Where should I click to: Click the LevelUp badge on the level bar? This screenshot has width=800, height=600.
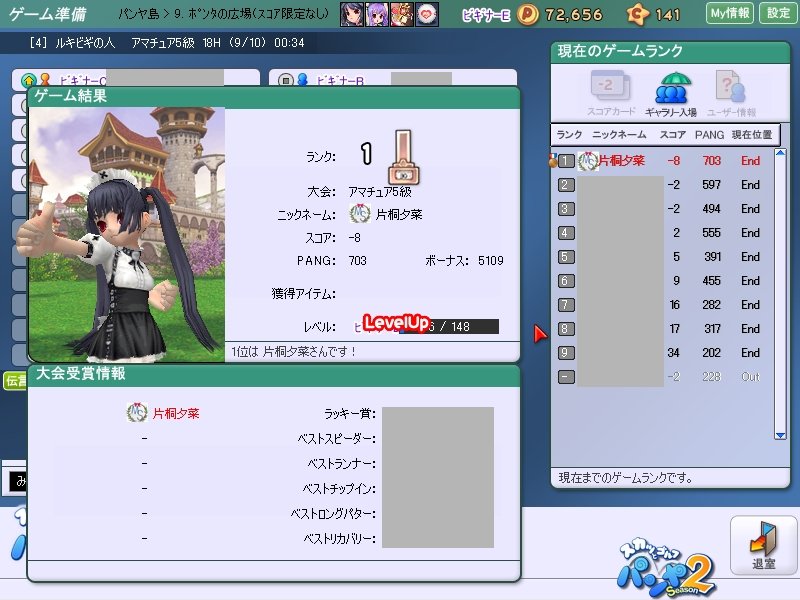[396, 322]
